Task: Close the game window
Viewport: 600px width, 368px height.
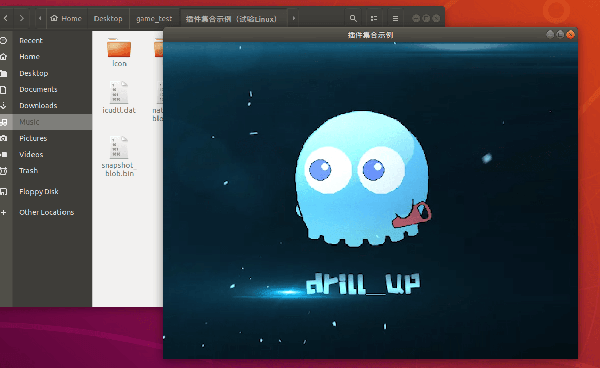Action: [571, 34]
